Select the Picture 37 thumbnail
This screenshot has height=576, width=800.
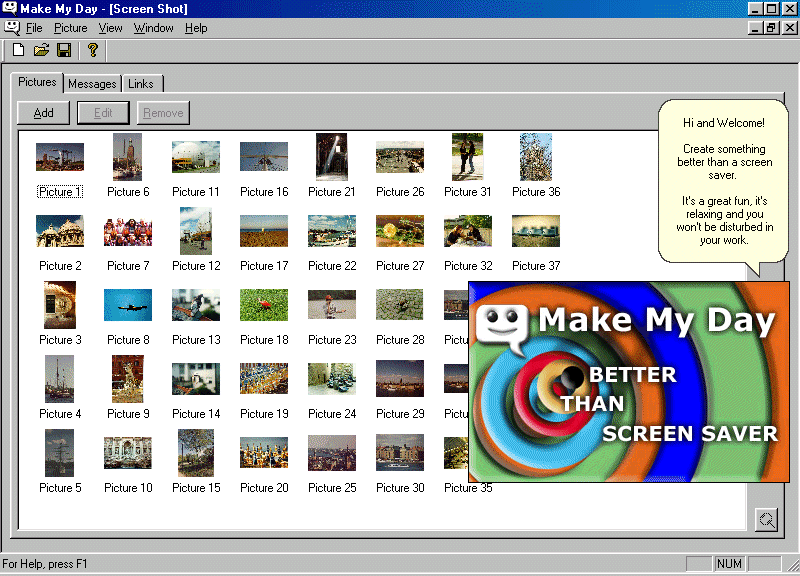point(536,231)
